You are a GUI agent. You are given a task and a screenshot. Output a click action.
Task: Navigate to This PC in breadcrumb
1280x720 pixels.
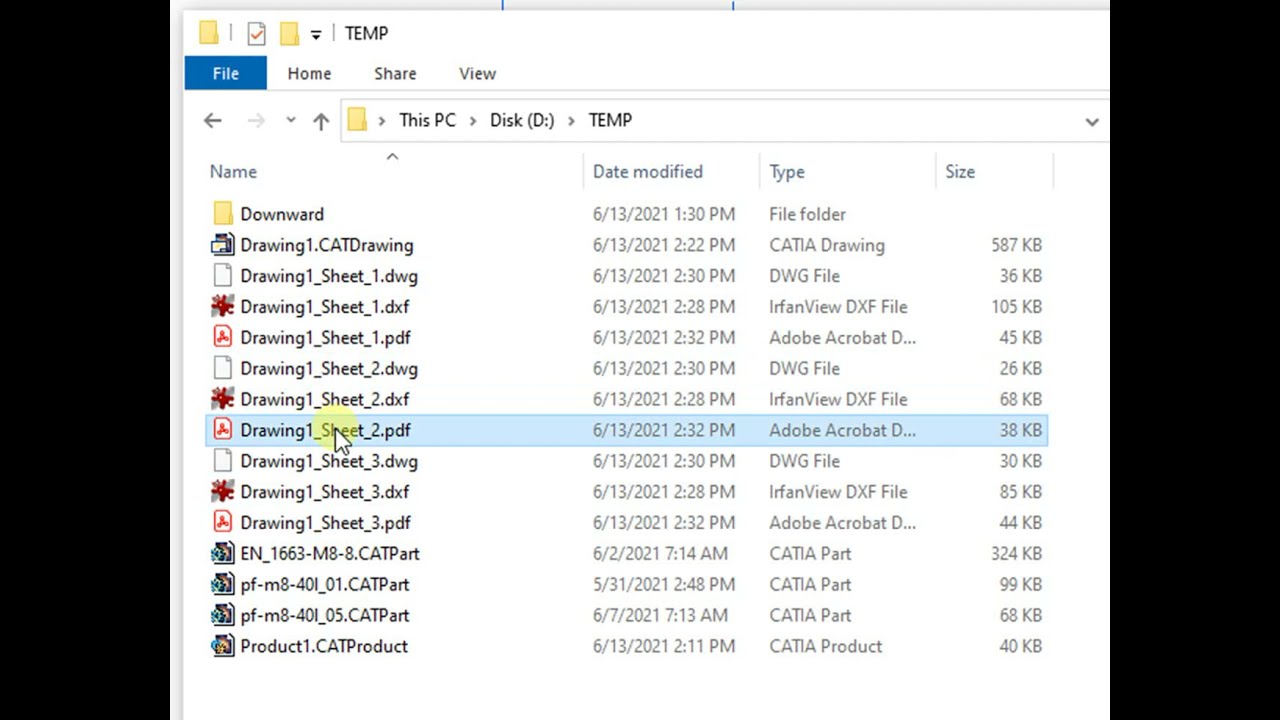click(427, 120)
